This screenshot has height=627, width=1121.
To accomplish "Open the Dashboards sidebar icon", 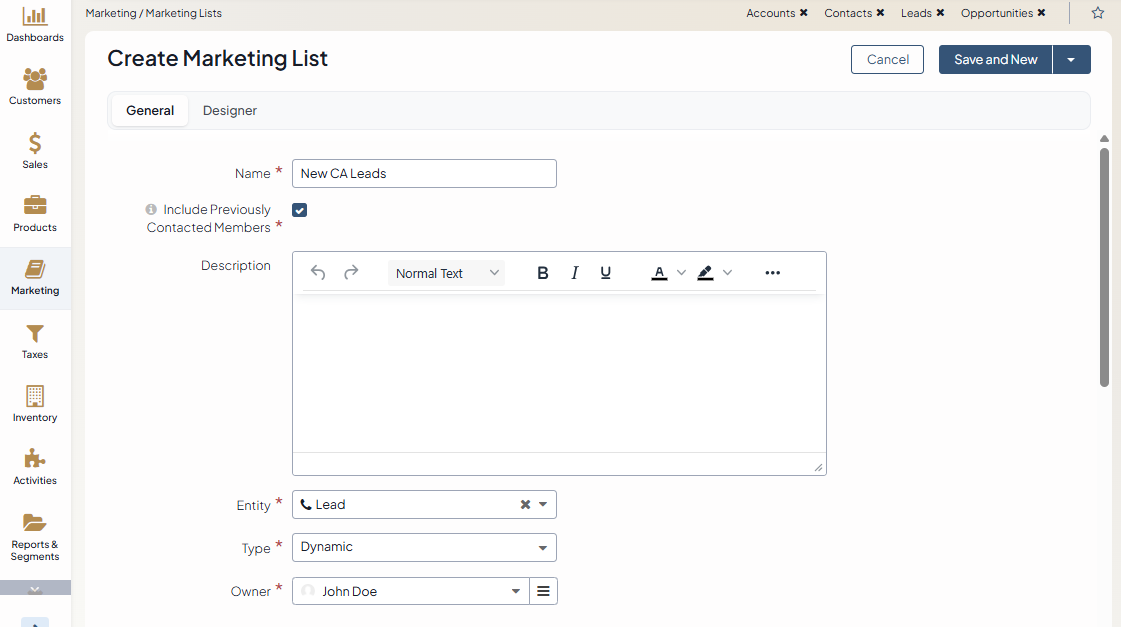I will click(35, 25).
